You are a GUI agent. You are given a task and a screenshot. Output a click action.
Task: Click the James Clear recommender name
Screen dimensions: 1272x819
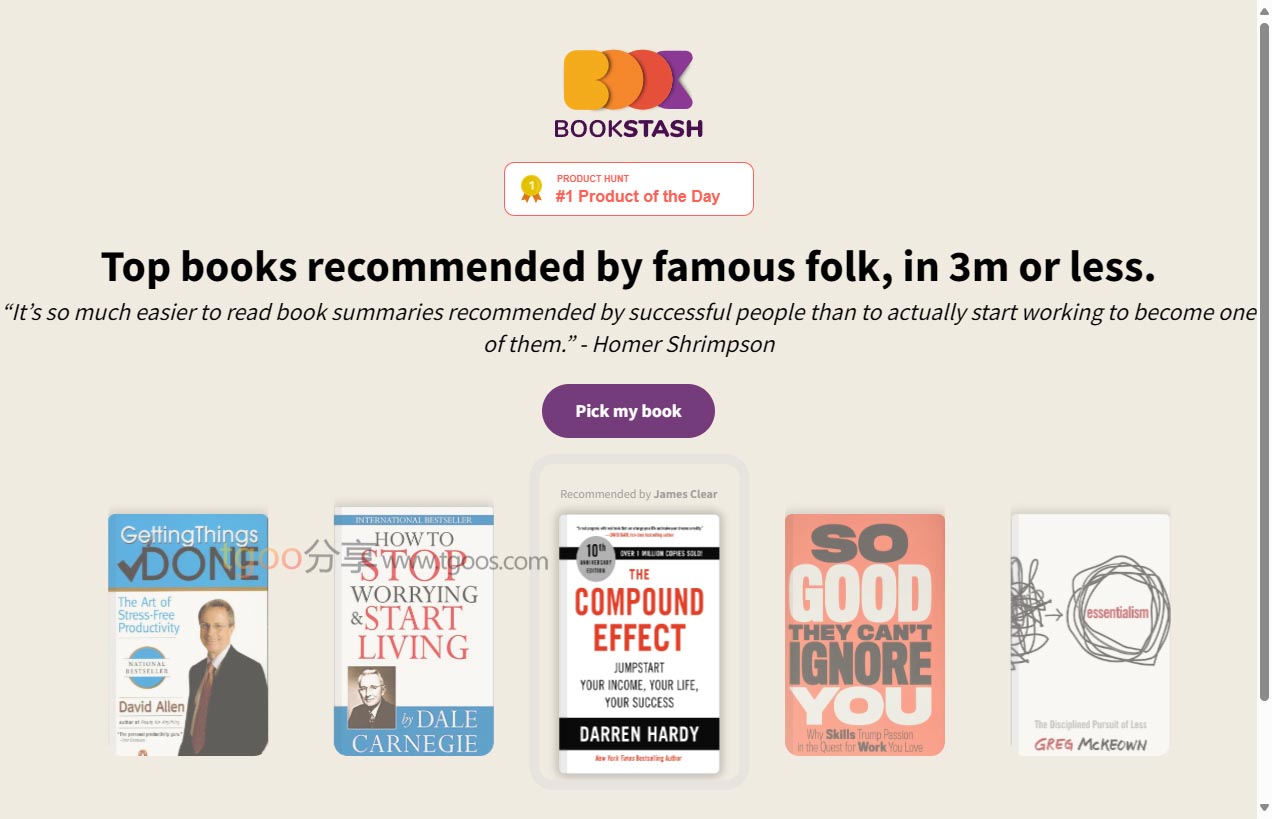[x=685, y=494]
